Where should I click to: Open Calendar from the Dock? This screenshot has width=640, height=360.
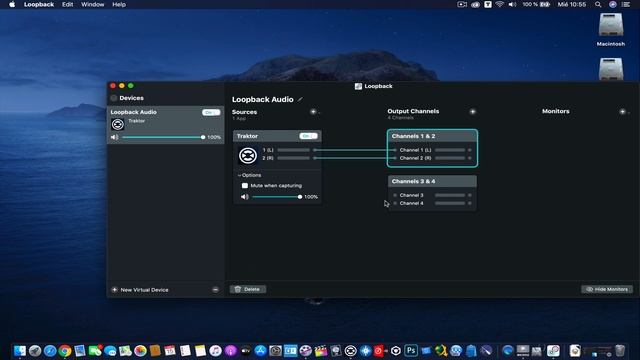point(170,351)
